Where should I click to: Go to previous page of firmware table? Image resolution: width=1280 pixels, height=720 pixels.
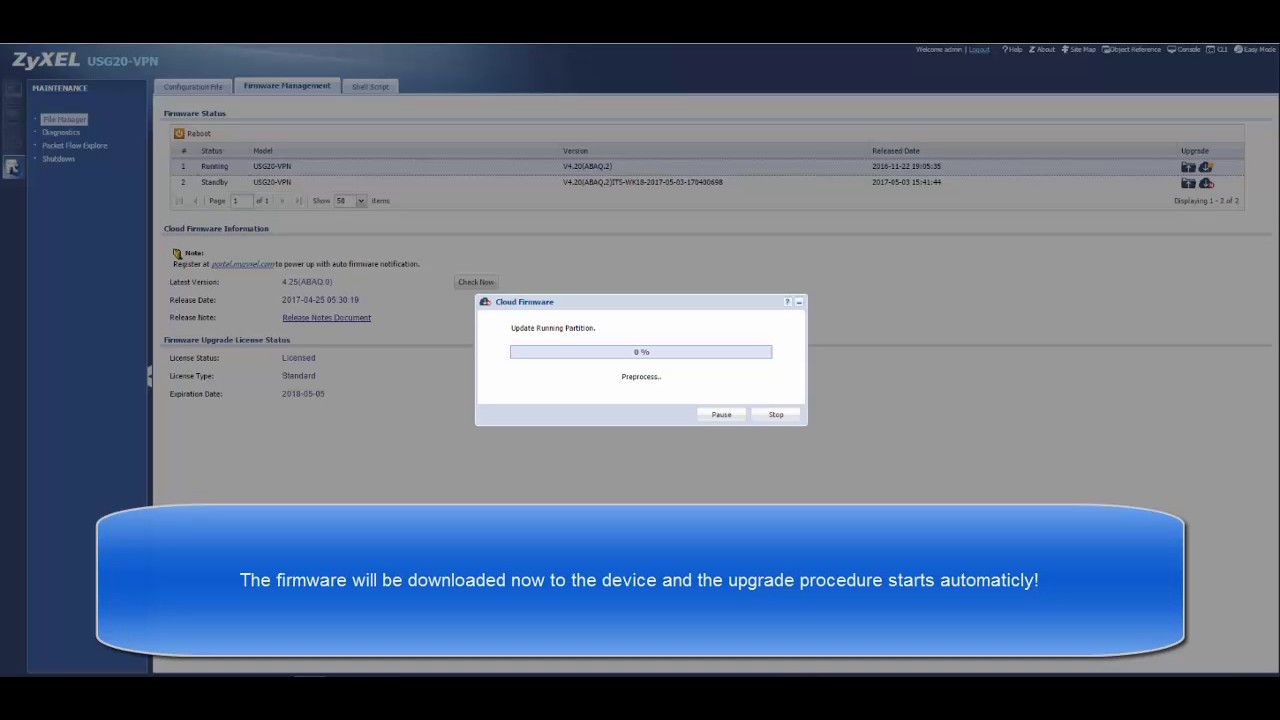click(195, 201)
